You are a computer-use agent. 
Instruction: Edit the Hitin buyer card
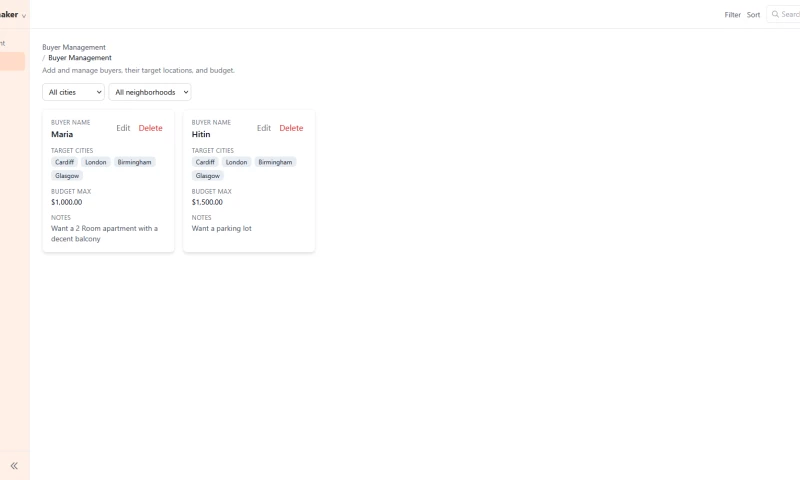264,128
